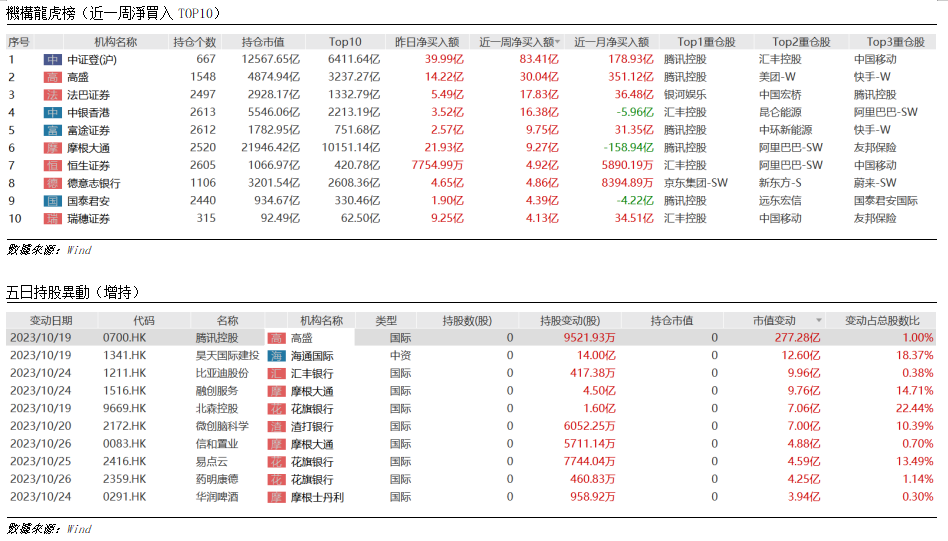Sort by 持股数(股) column header

(x=467, y=321)
